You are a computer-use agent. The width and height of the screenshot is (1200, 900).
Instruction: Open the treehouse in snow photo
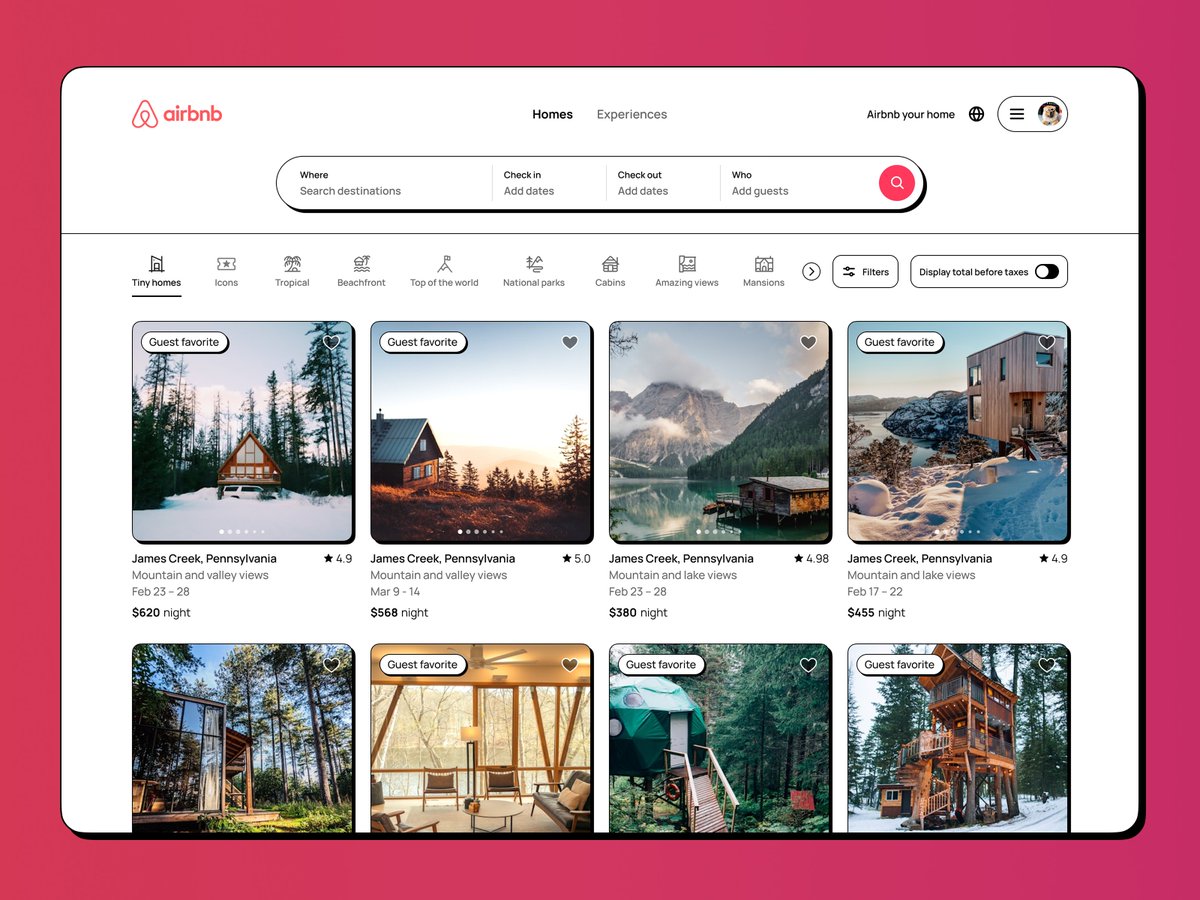[958, 738]
